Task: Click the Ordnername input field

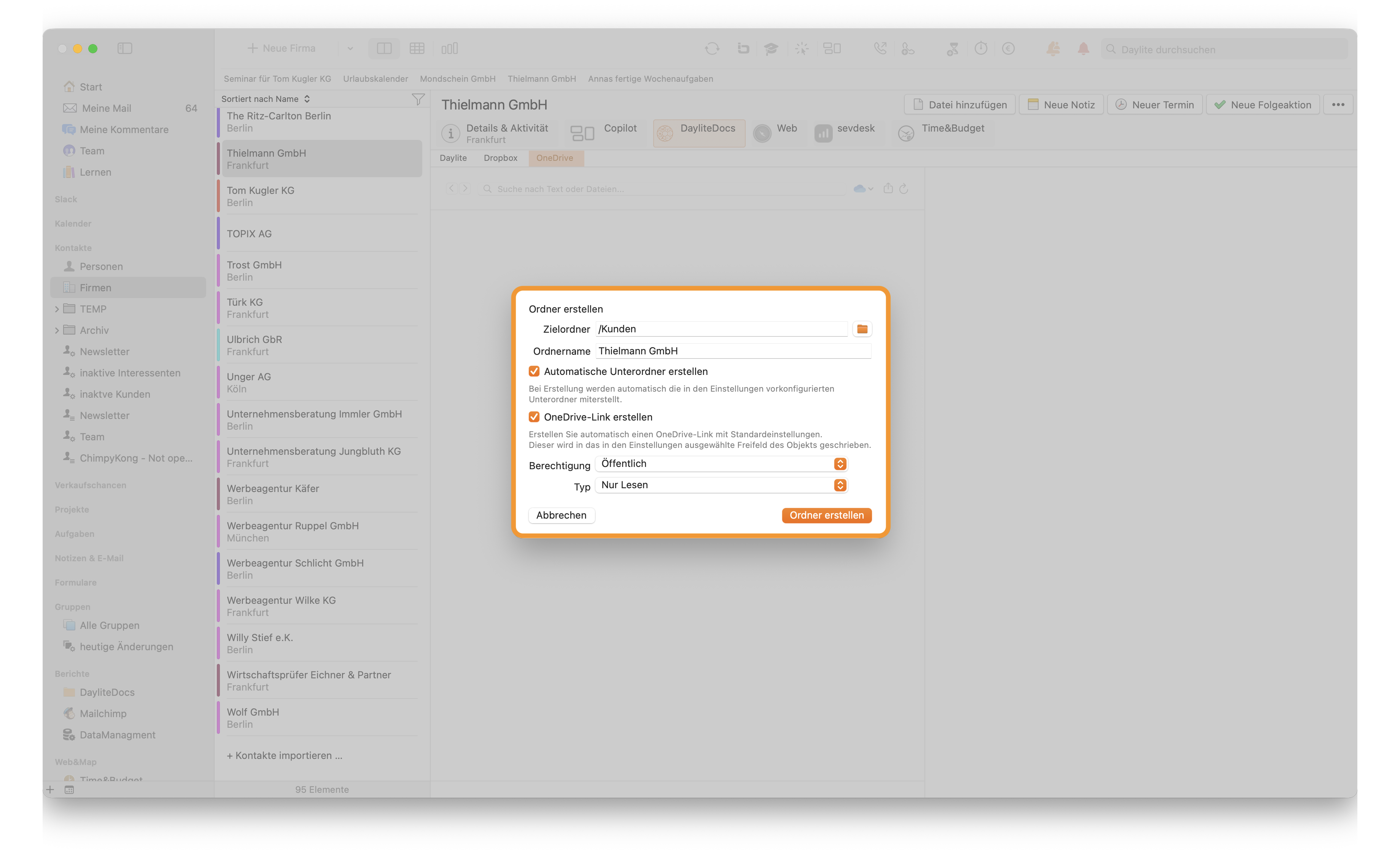Action: (x=733, y=351)
